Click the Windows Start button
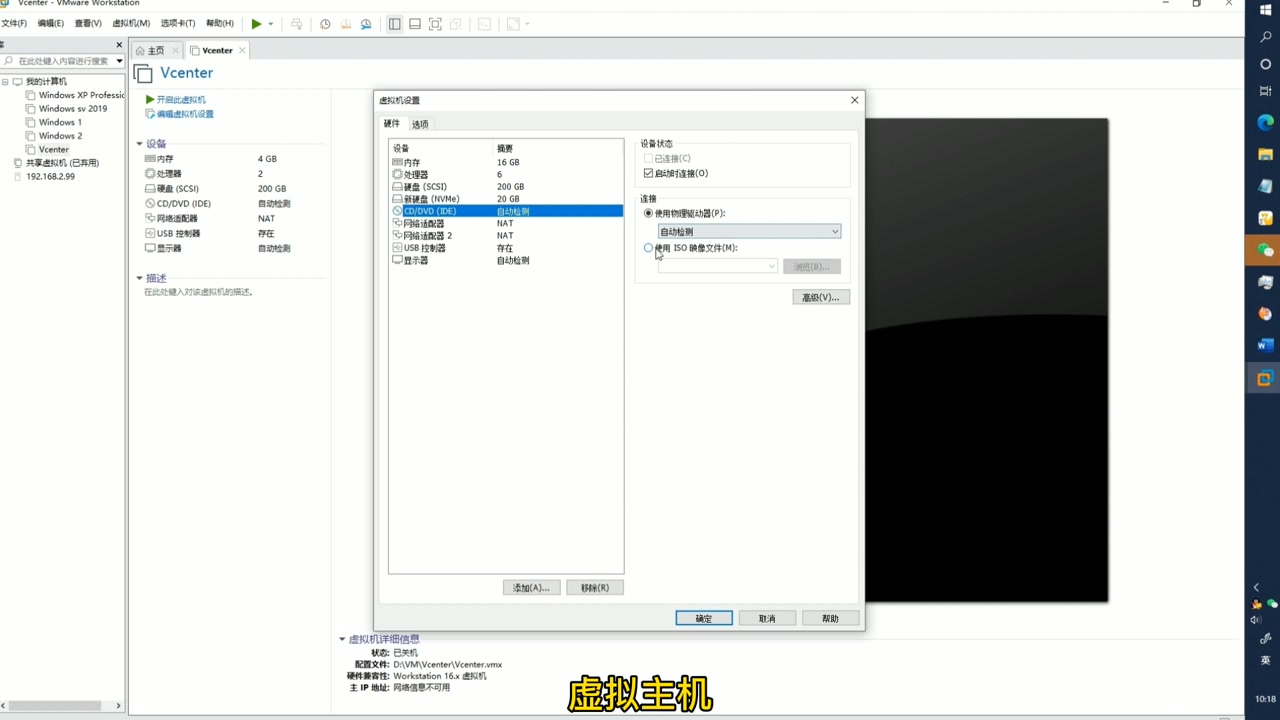This screenshot has width=1280, height=720. tap(1265, 9)
